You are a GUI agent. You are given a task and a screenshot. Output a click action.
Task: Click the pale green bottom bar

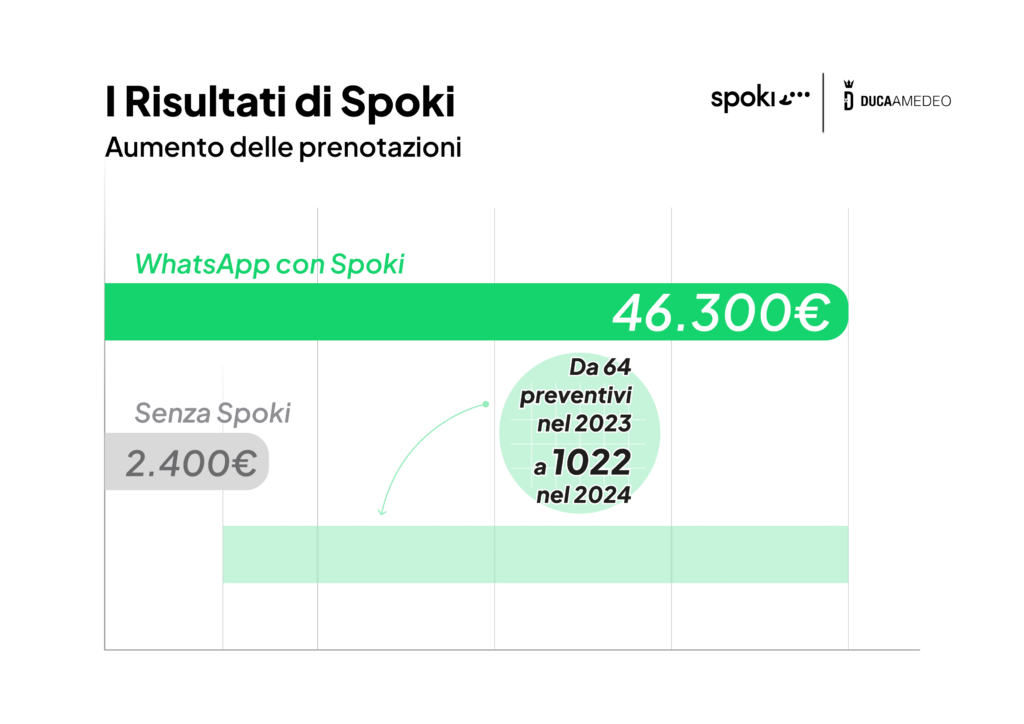[536, 554]
